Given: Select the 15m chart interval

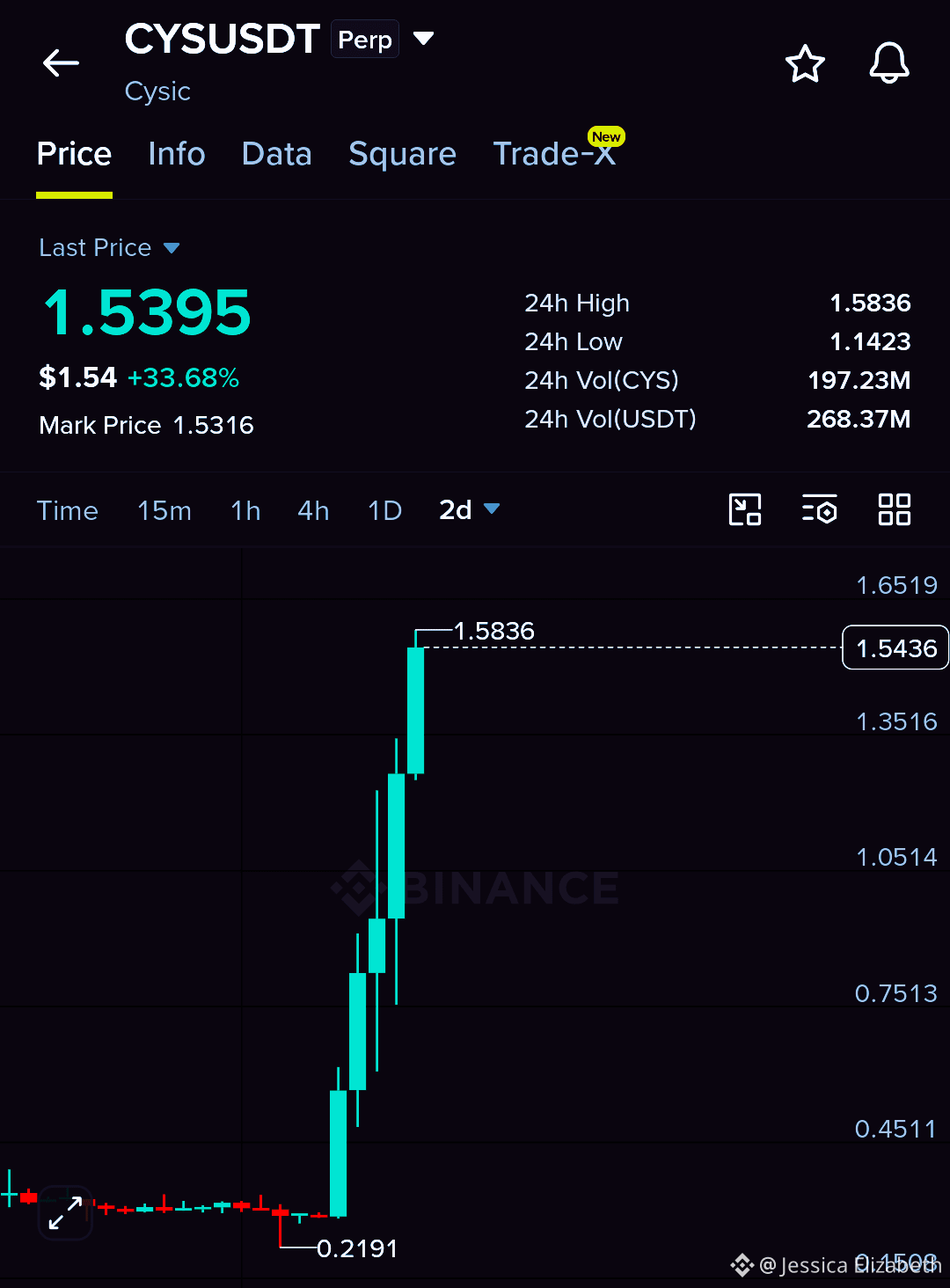Looking at the screenshot, I should [164, 510].
